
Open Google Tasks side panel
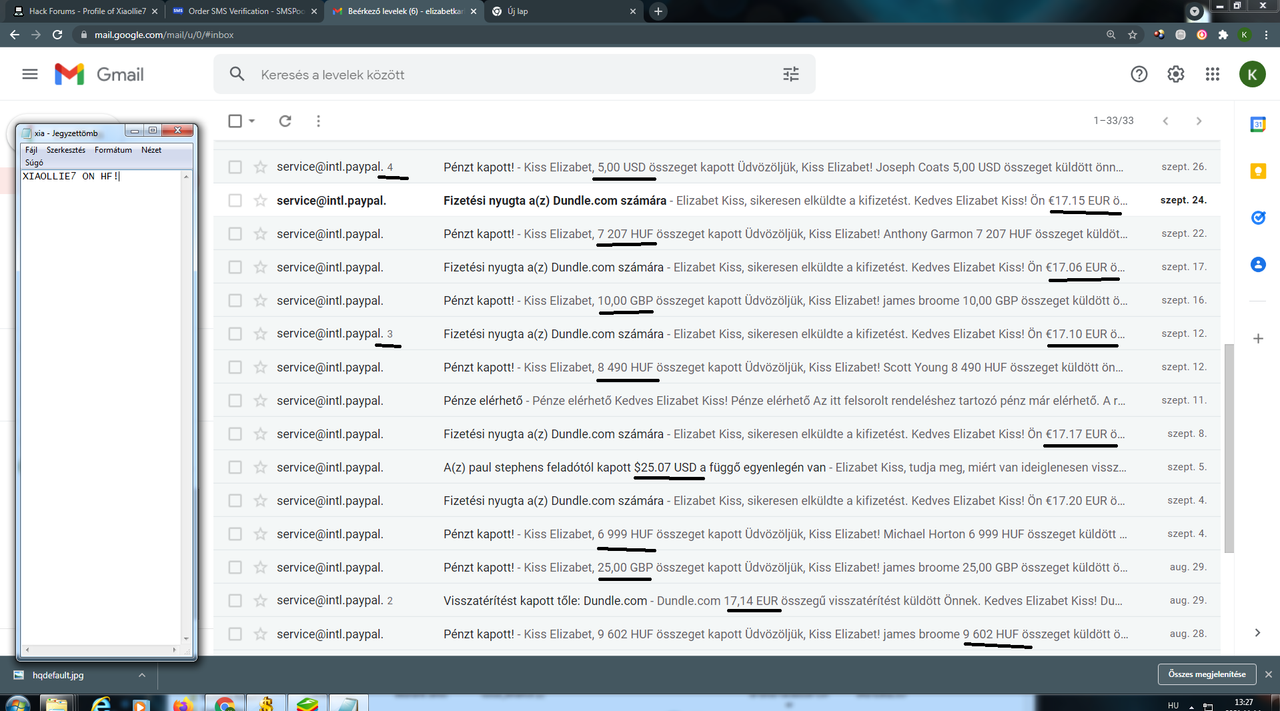1258,218
